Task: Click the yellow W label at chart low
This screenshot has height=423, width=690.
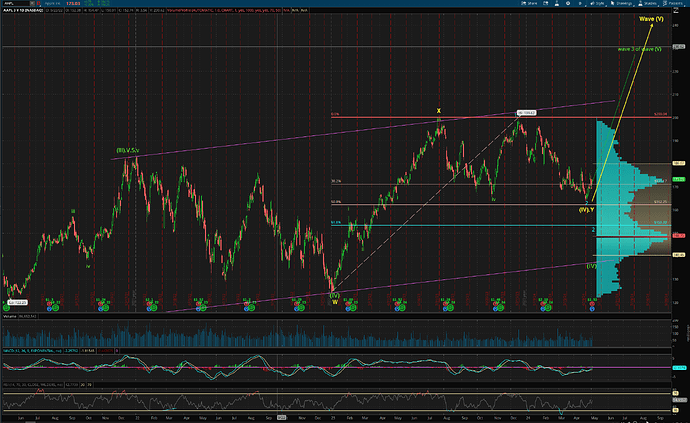Action: 334,301
